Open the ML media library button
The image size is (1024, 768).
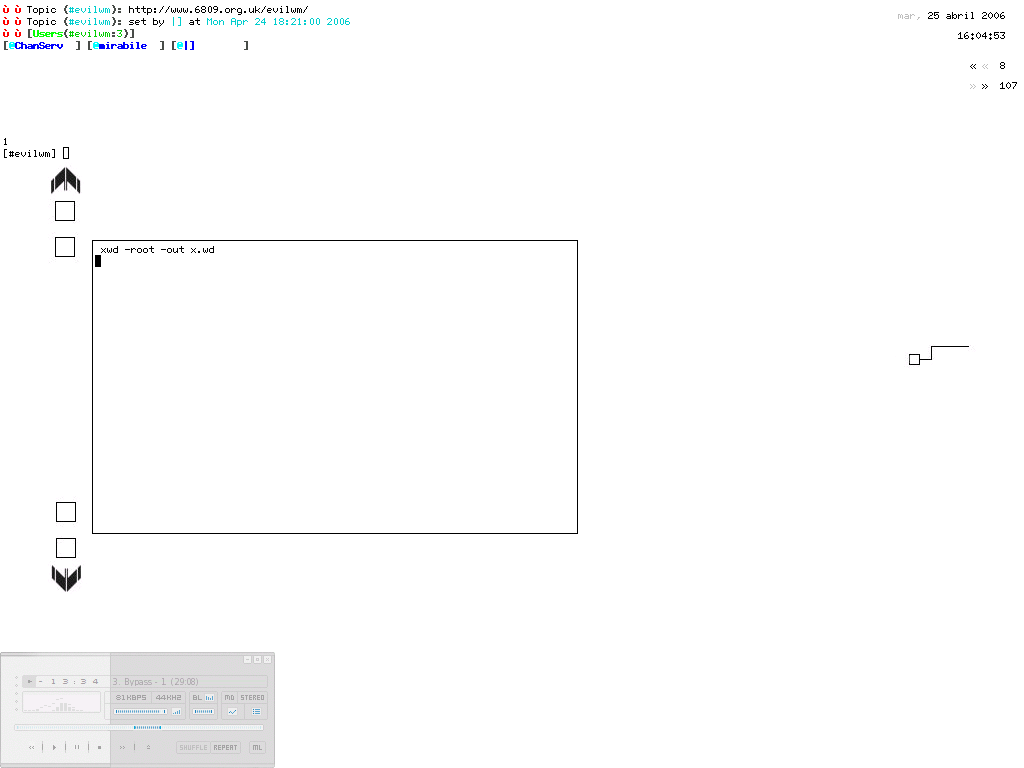pos(257,747)
